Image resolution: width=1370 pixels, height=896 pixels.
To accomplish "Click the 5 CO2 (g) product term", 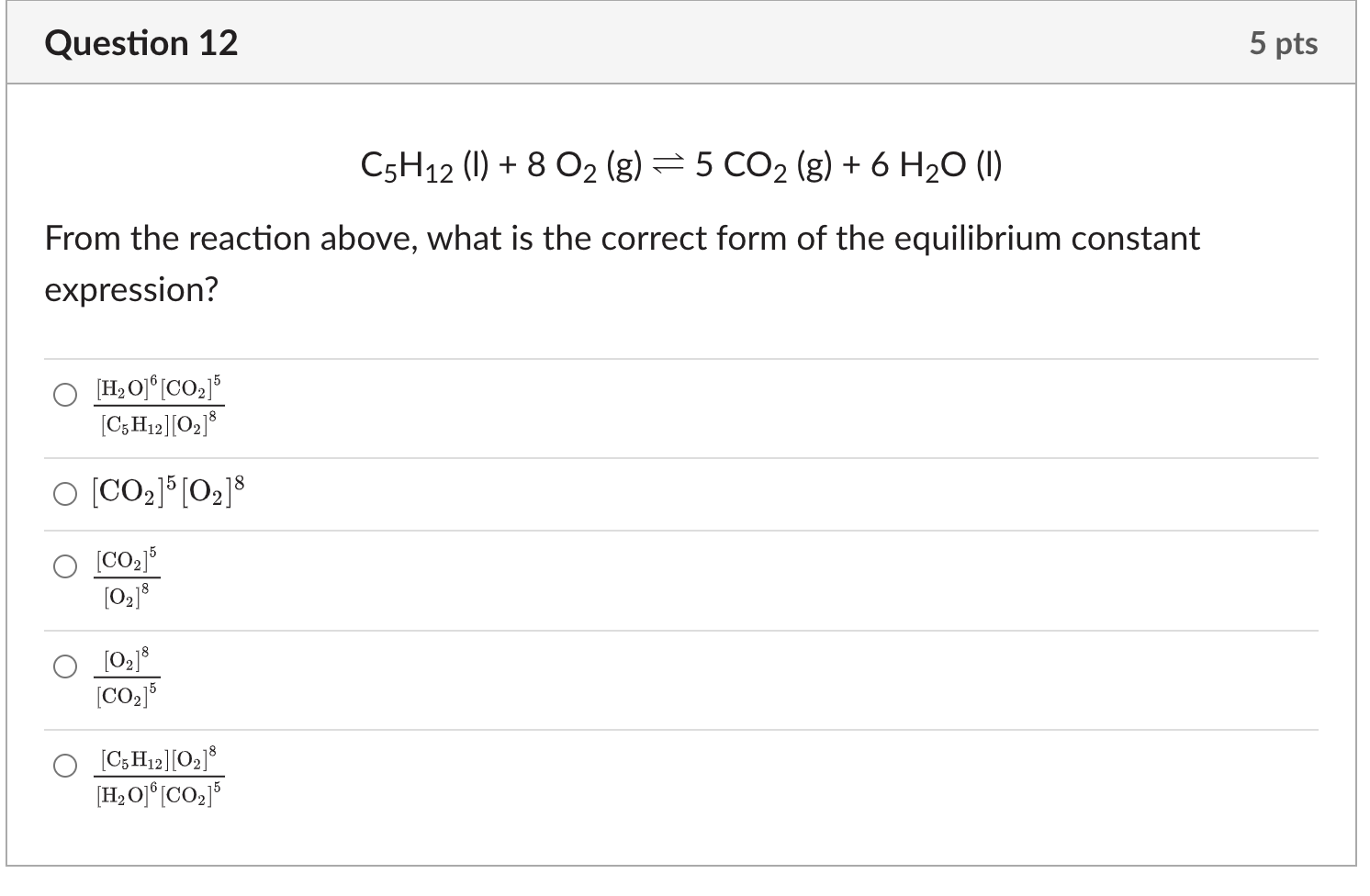I will [x=763, y=166].
